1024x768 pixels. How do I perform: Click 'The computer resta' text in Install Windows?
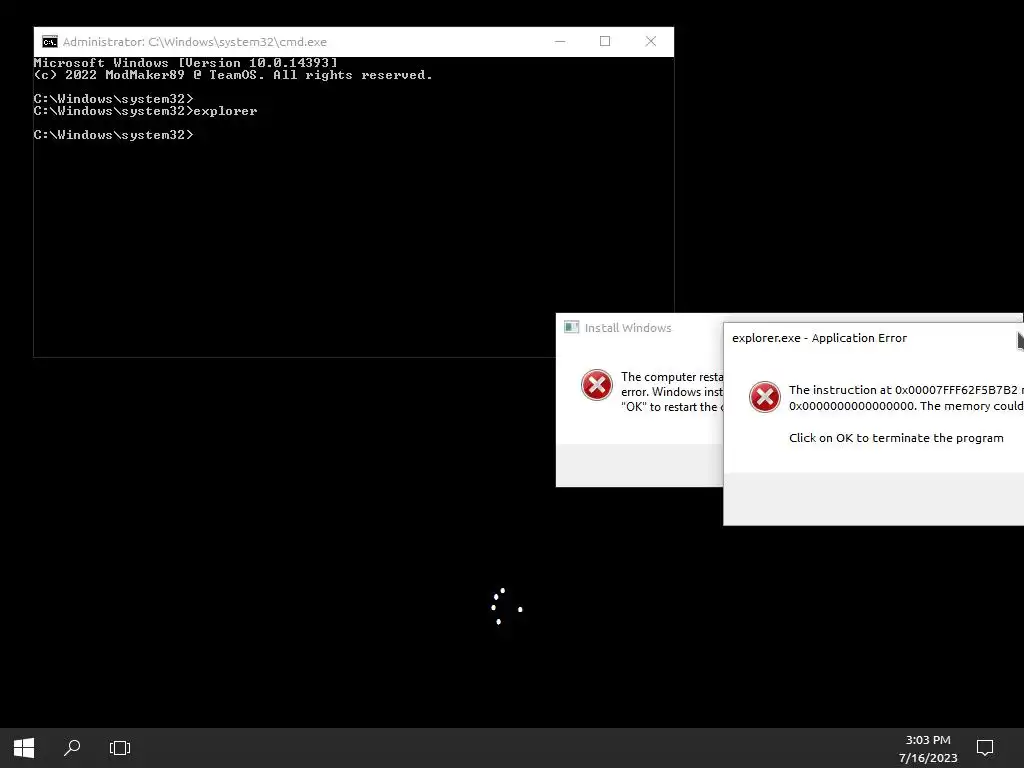pyautogui.click(x=672, y=377)
